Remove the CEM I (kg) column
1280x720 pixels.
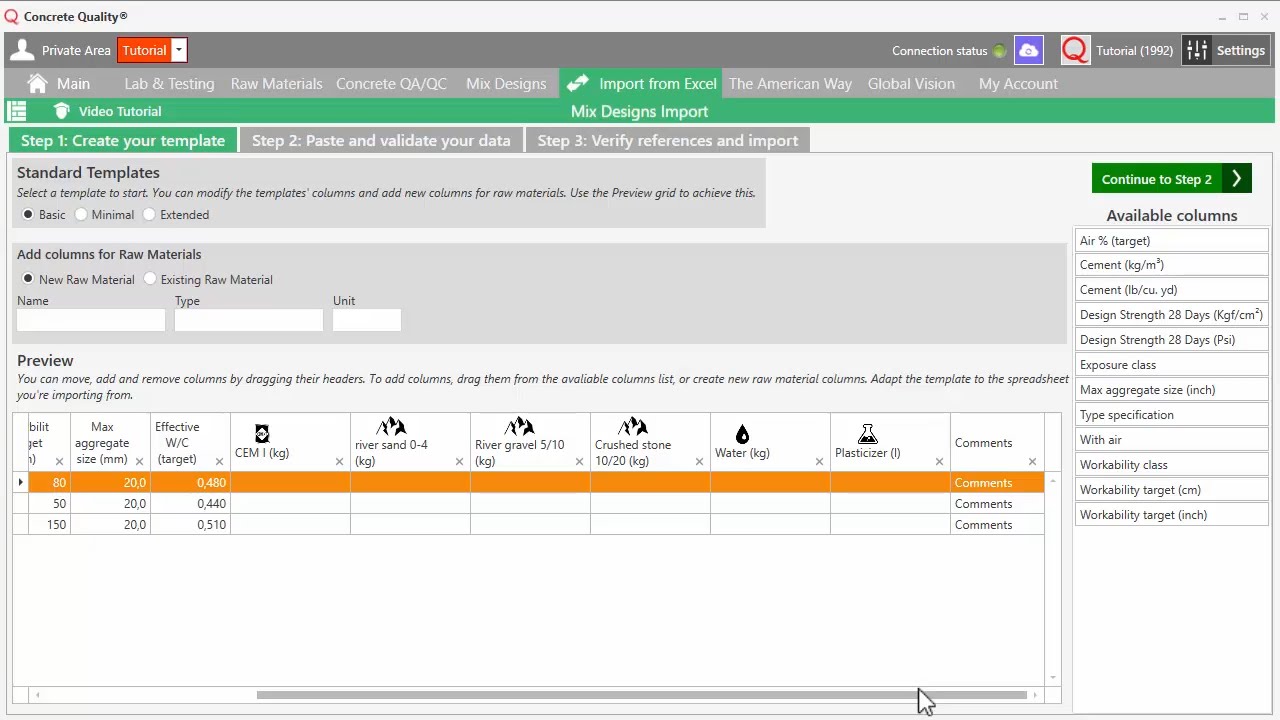coord(339,461)
